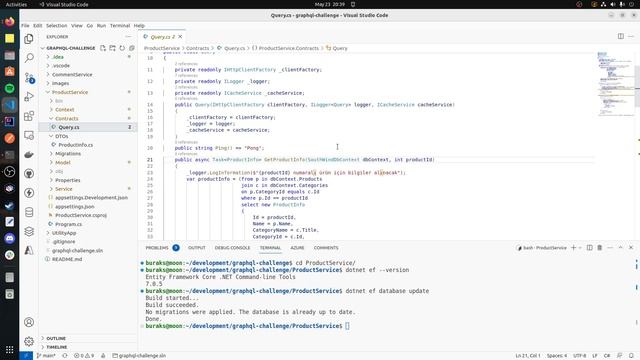Open the Docker view in activity bar
This screenshot has height=360, width=640.
29,154
